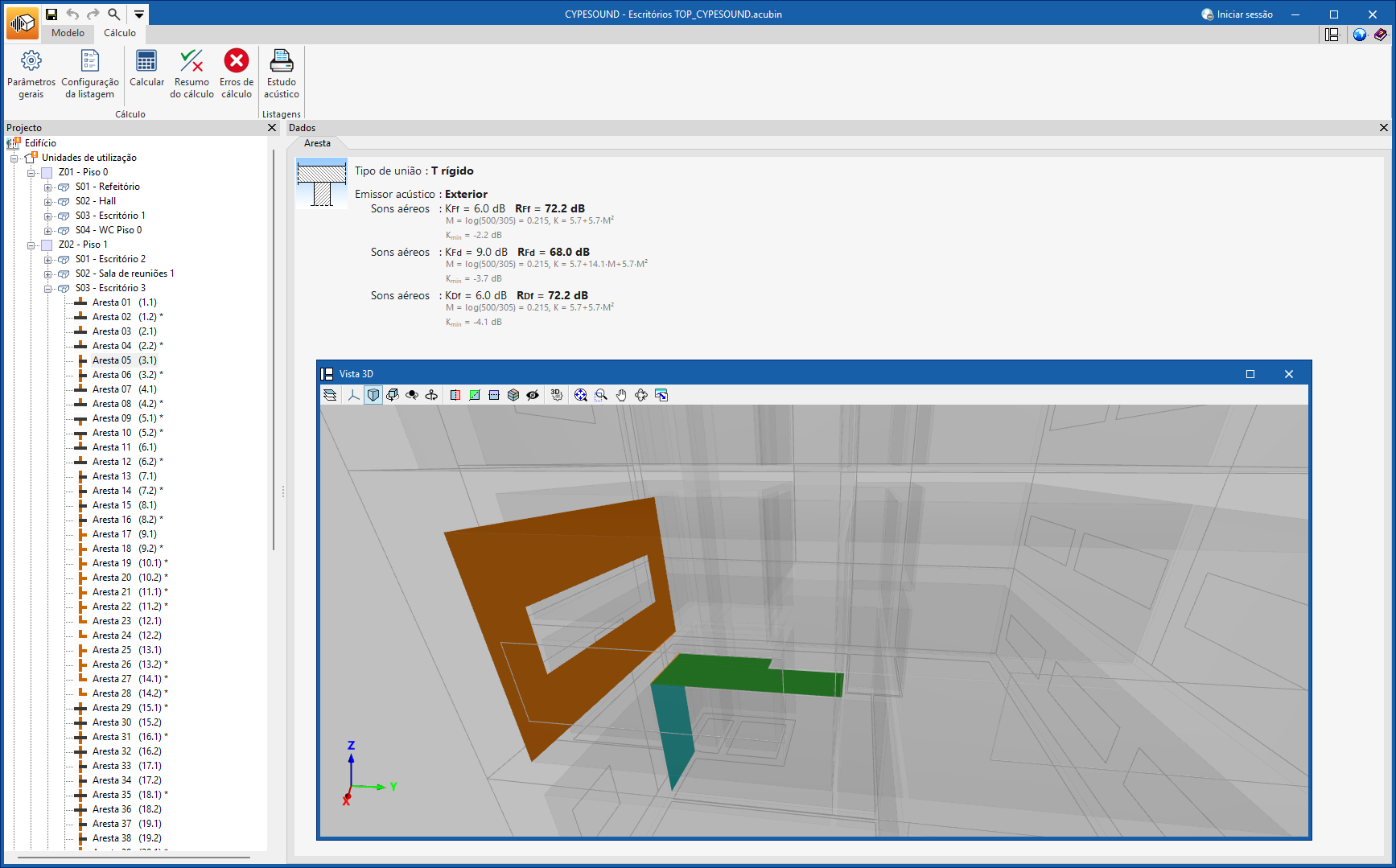Screen dimensions: 1396x868
Task: Select the pan hand tool in Vista 3D
Action: point(621,395)
